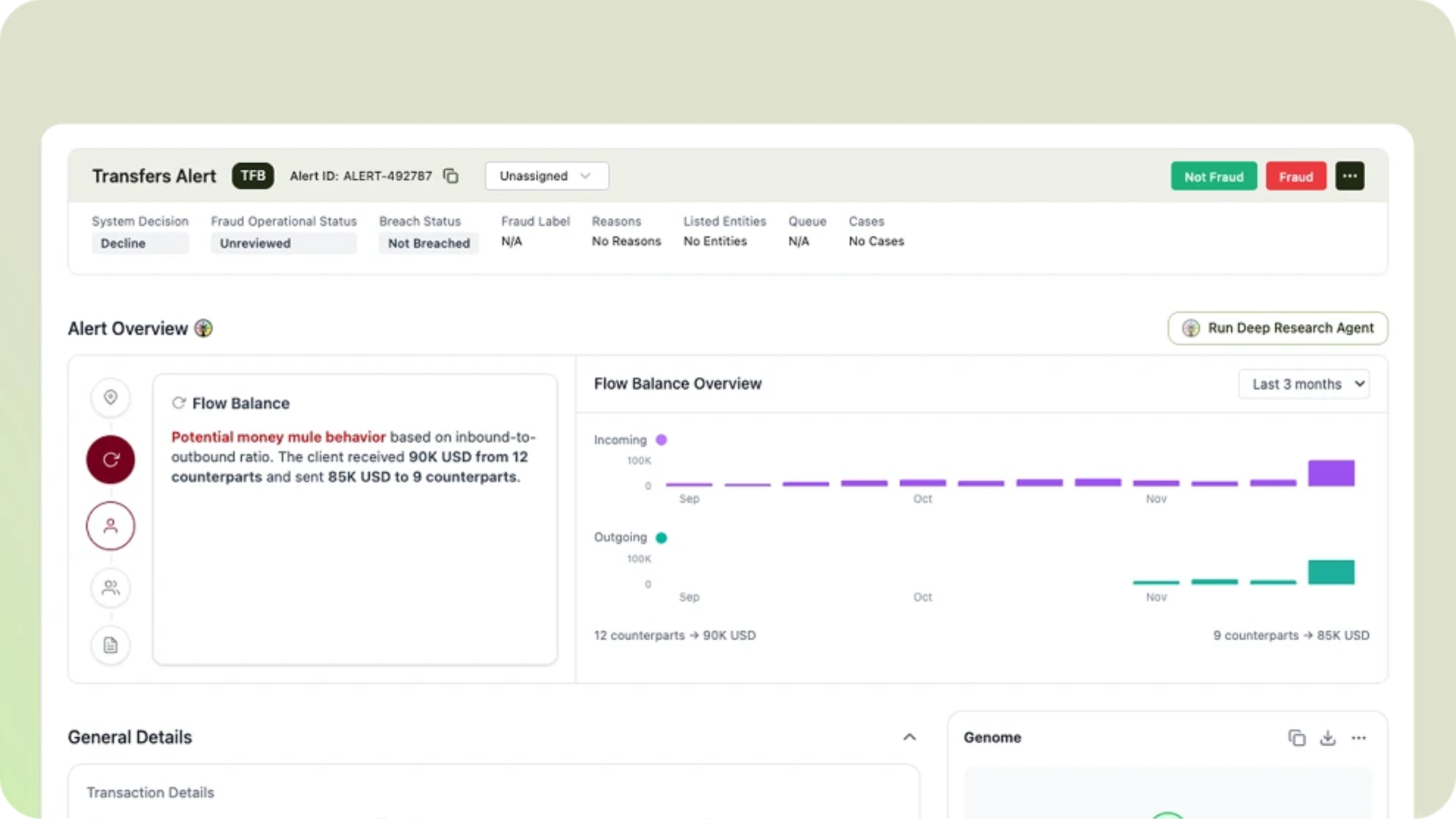Collapse the General Details section
Screen dimensions: 1456x819
909,737
